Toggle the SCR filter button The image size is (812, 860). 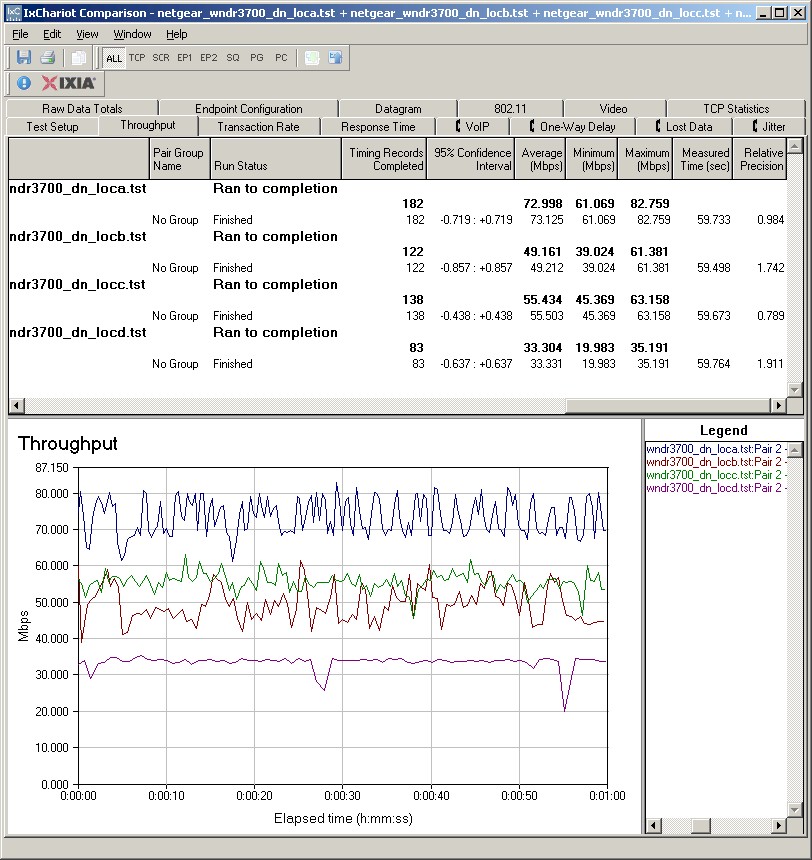tap(161, 58)
